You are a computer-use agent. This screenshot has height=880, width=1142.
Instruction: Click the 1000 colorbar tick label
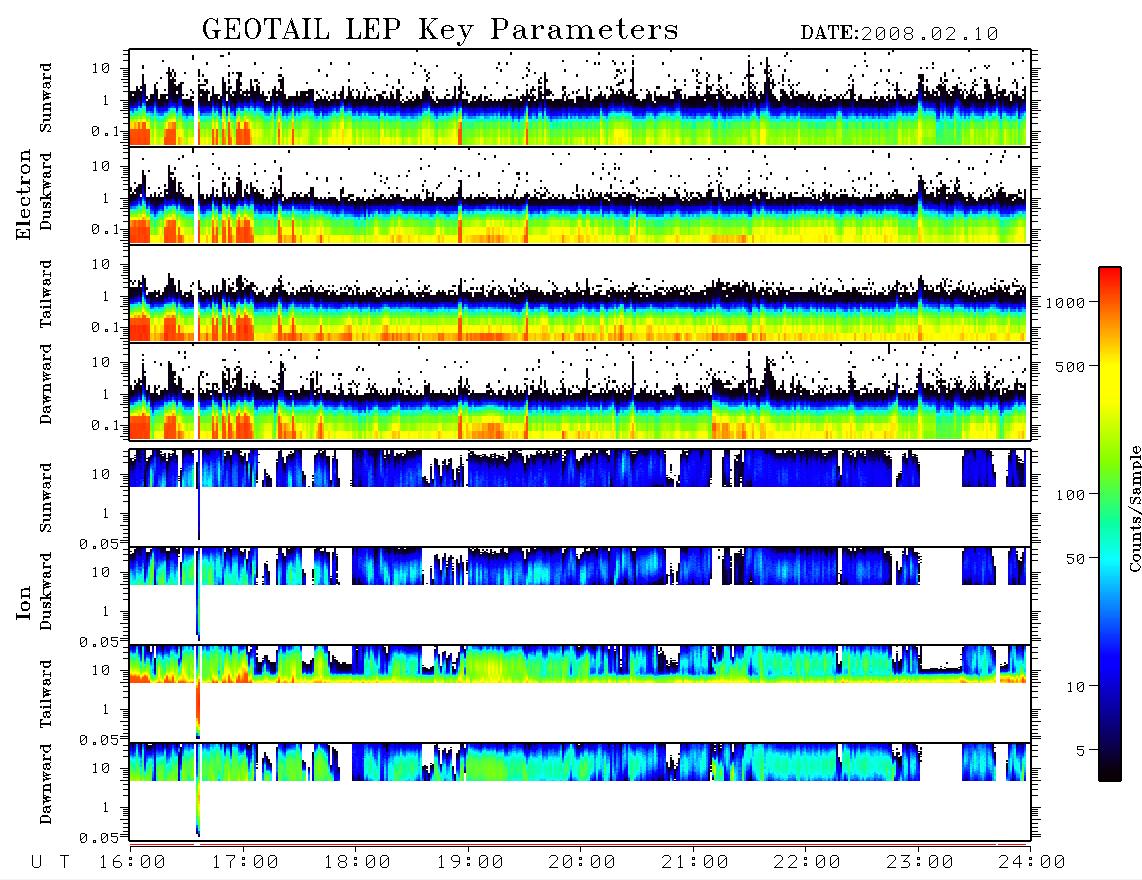point(1065,303)
